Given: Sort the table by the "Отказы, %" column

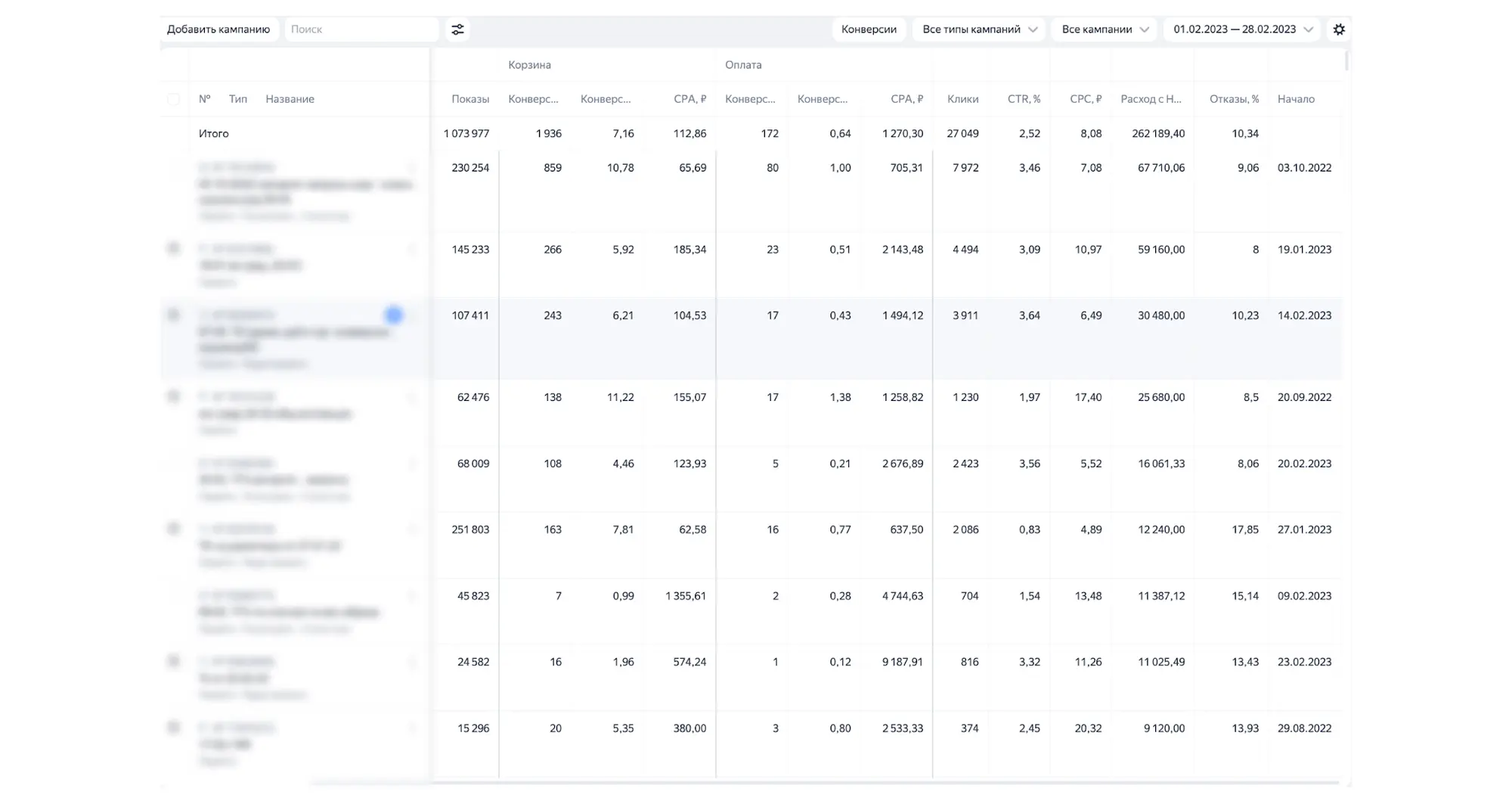Looking at the screenshot, I should [x=1234, y=99].
